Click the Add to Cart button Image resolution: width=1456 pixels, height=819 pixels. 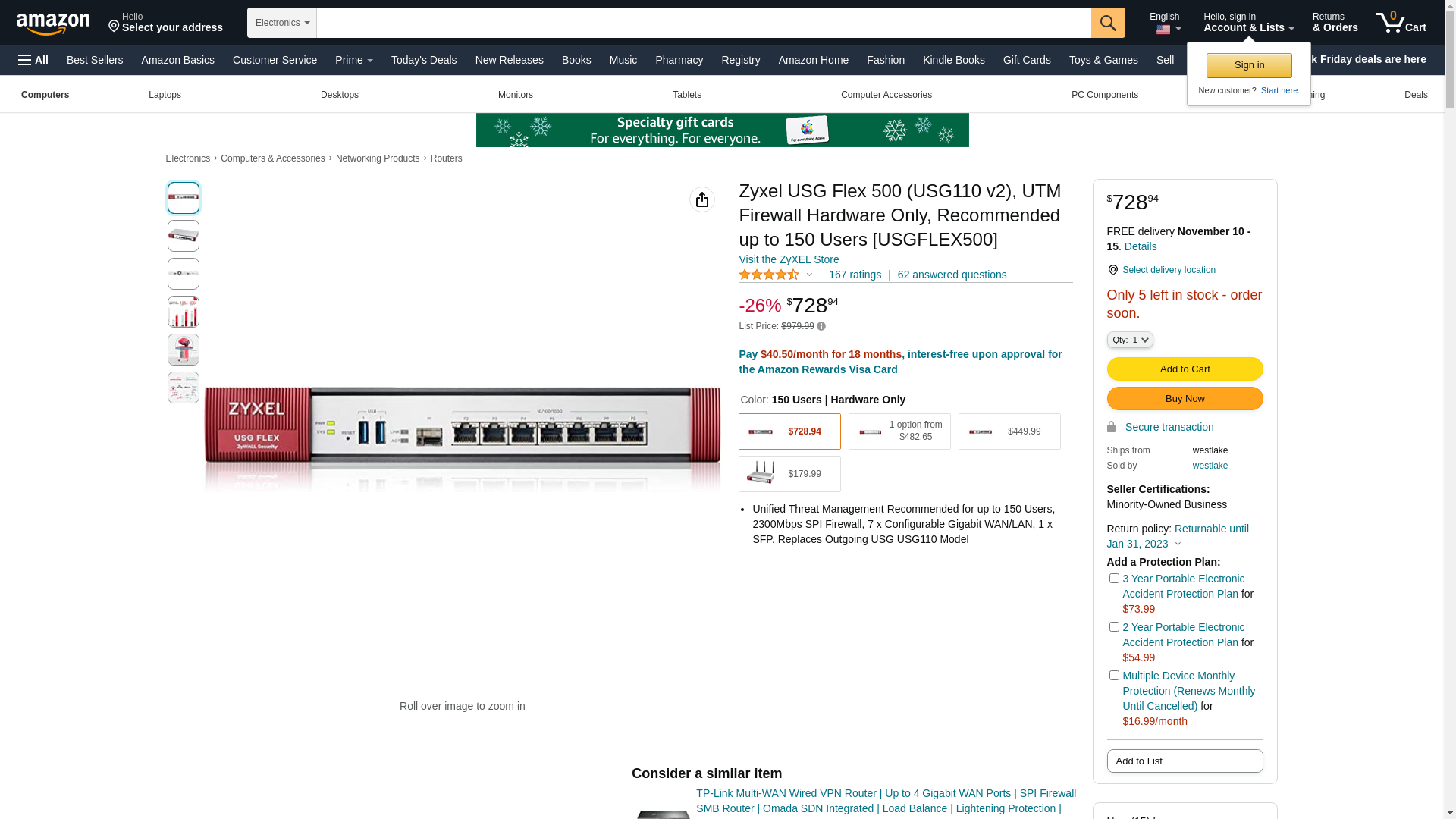pyautogui.click(x=1185, y=369)
